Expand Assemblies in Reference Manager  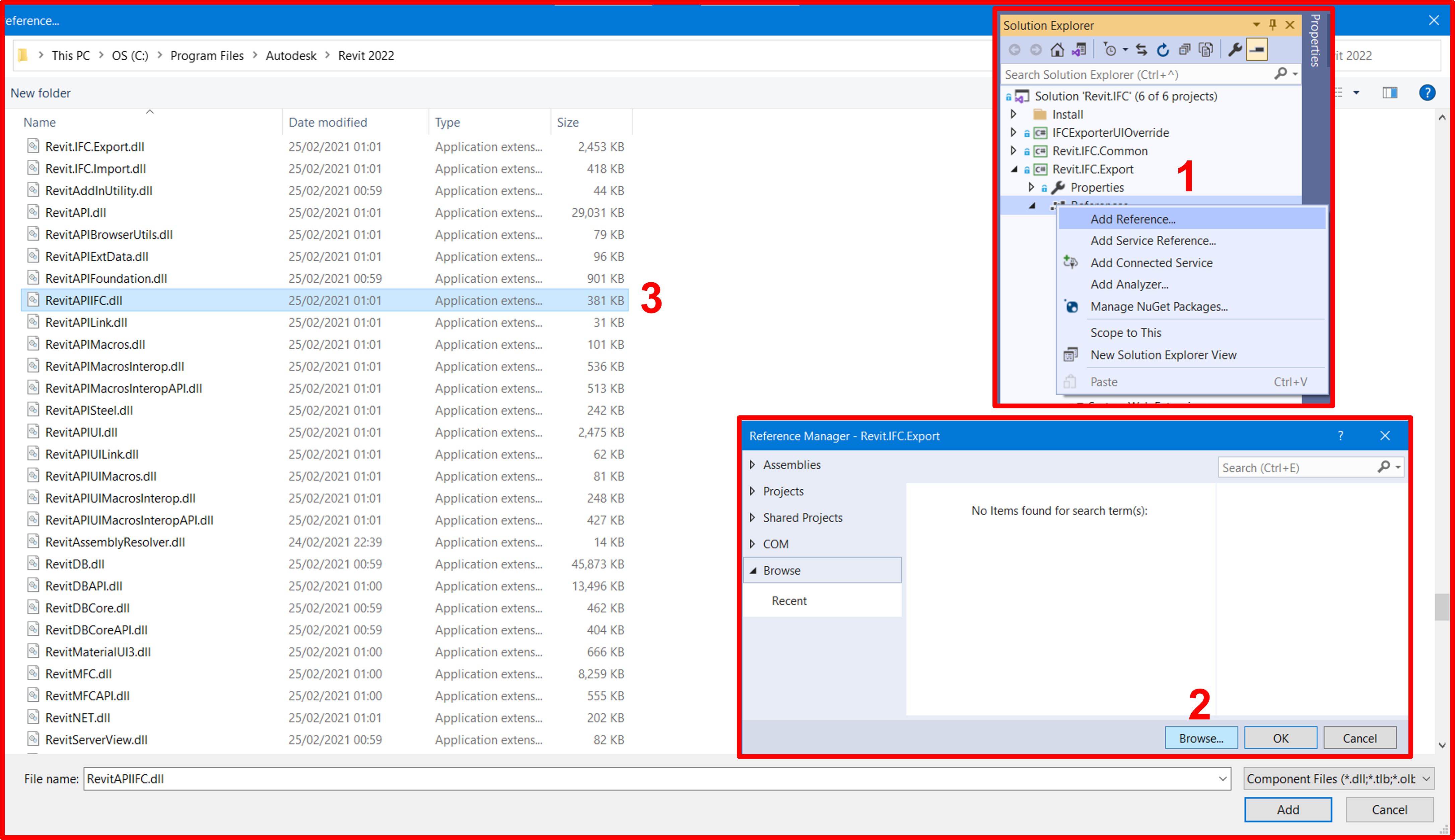click(x=752, y=465)
